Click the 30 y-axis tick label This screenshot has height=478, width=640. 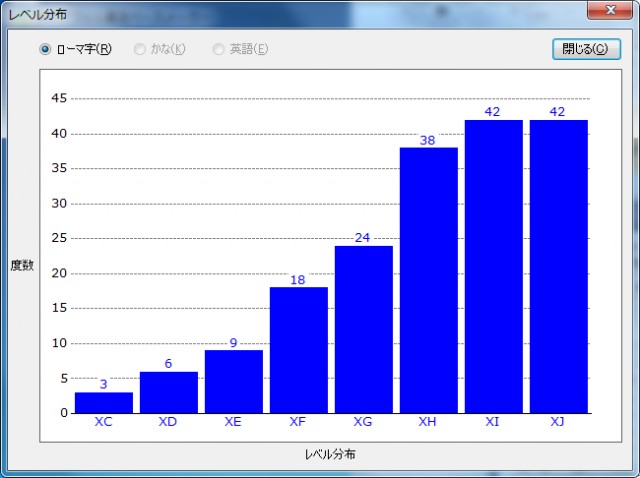(59, 203)
